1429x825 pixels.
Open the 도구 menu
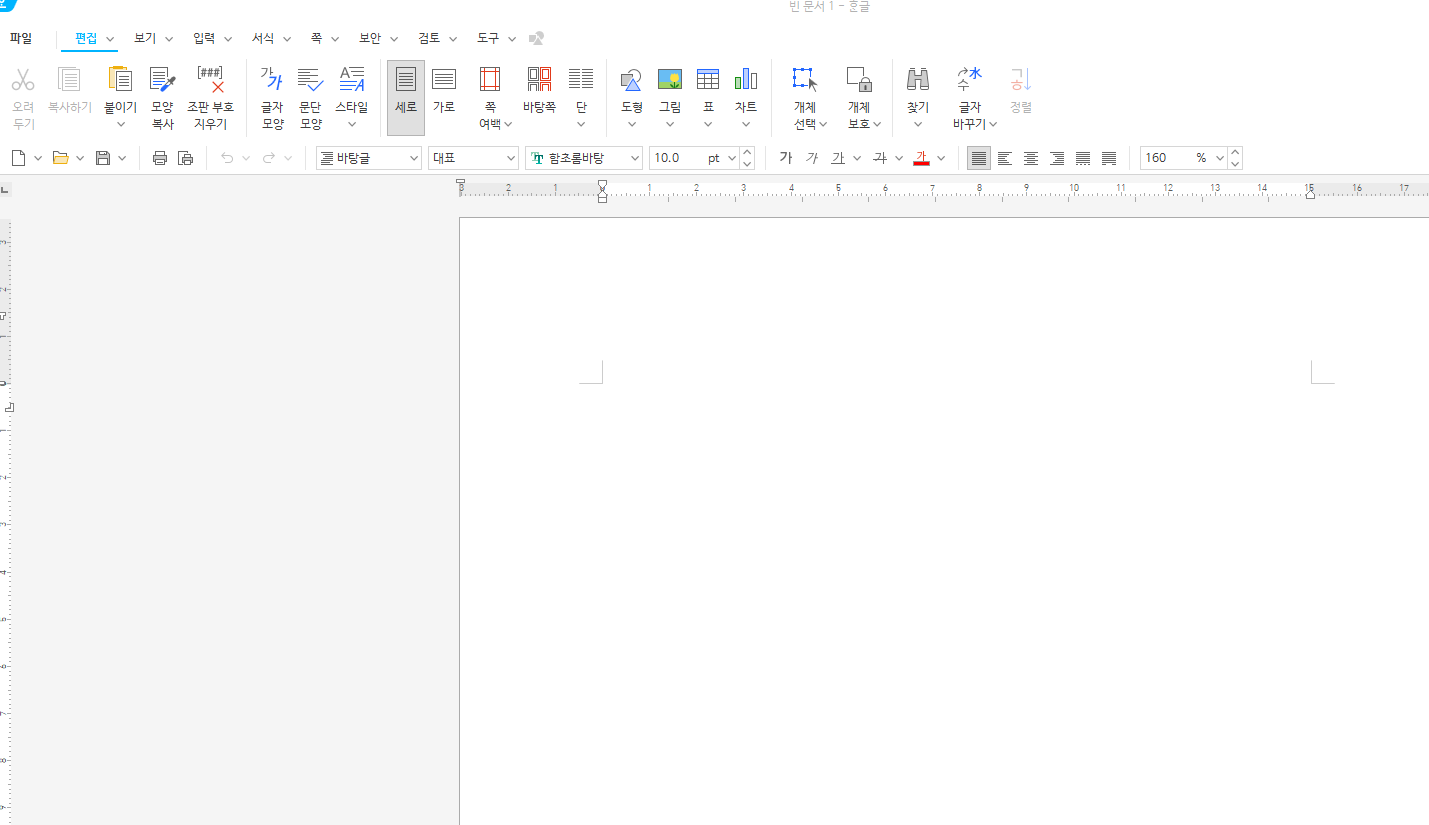click(x=488, y=38)
